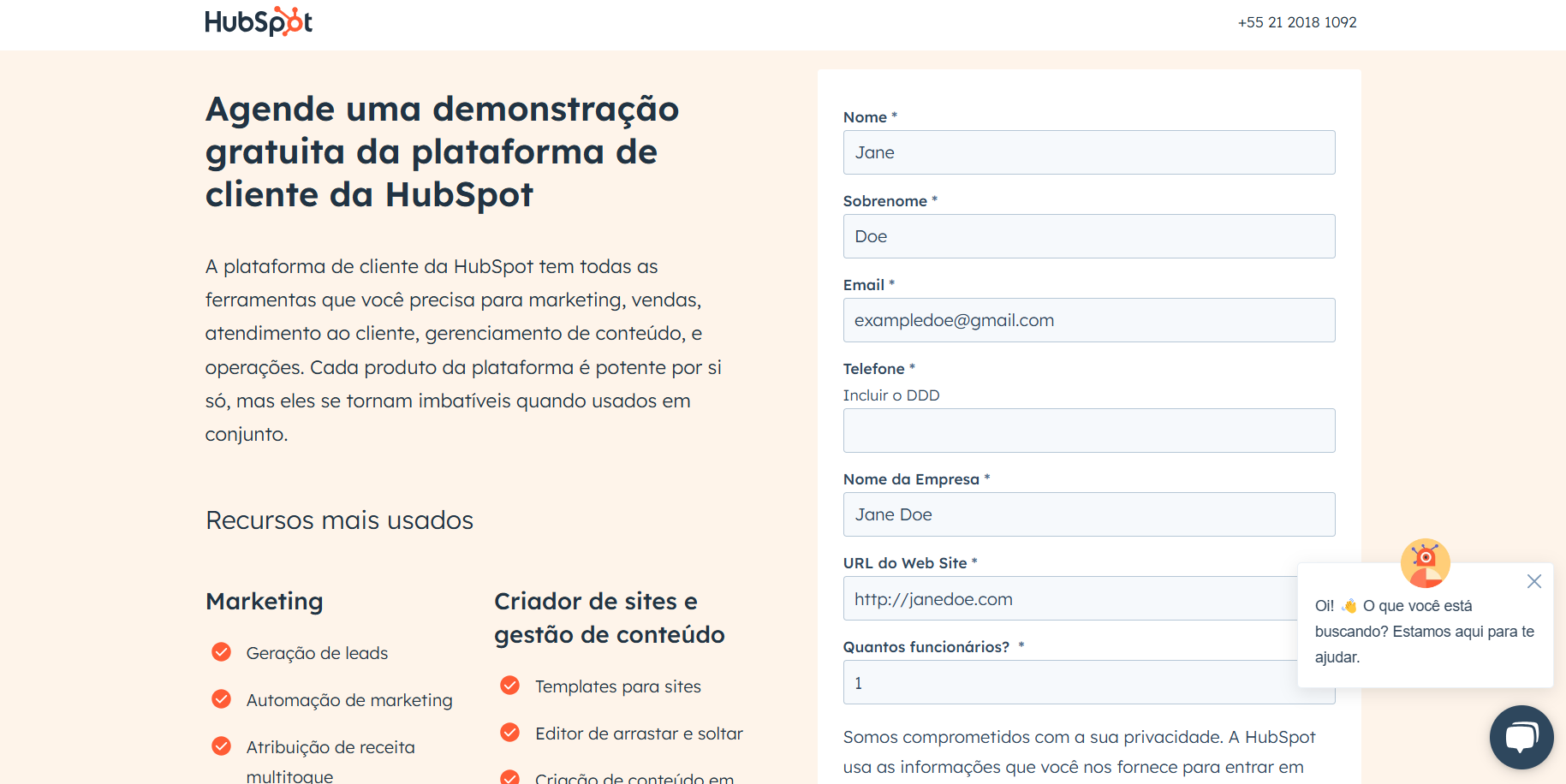The height and width of the screenshot is (784, 1566).
Task: Click the "Editor de arrastar e soltar" text
Action: (x=639, y=734)
